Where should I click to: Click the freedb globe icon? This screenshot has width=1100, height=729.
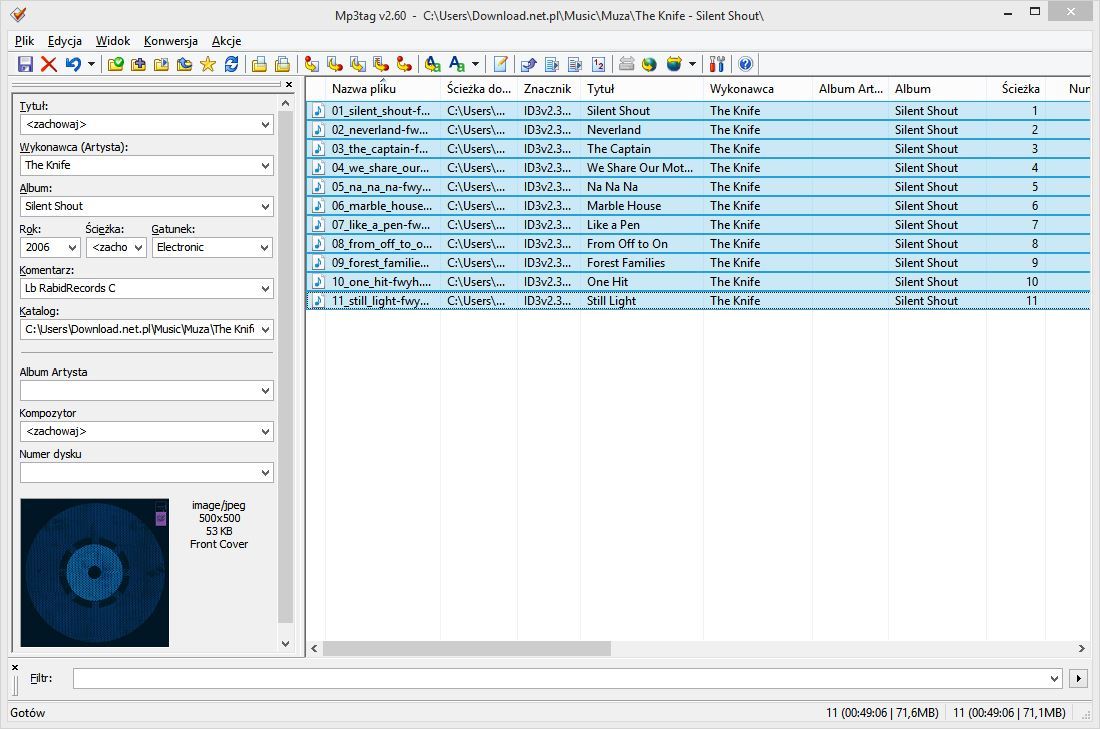pos(650,65)
